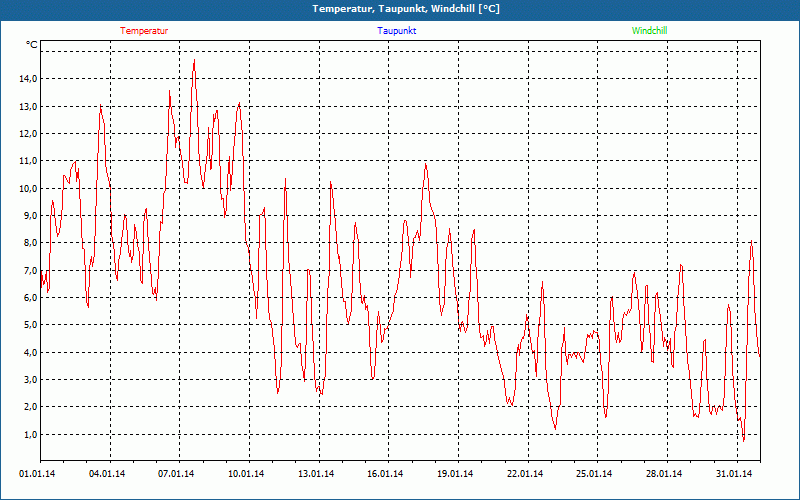Click the blue Taupunkt legend label

[x=396, y=31]
